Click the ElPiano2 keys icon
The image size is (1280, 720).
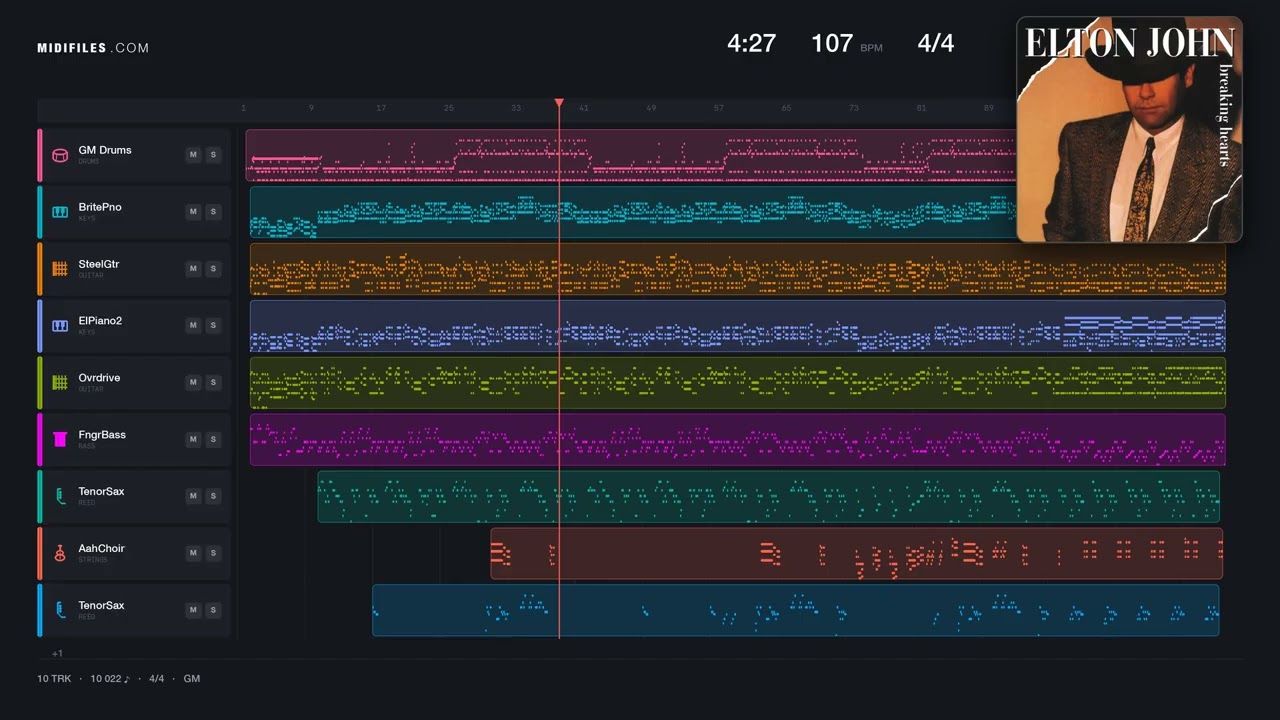pos(60,326)
